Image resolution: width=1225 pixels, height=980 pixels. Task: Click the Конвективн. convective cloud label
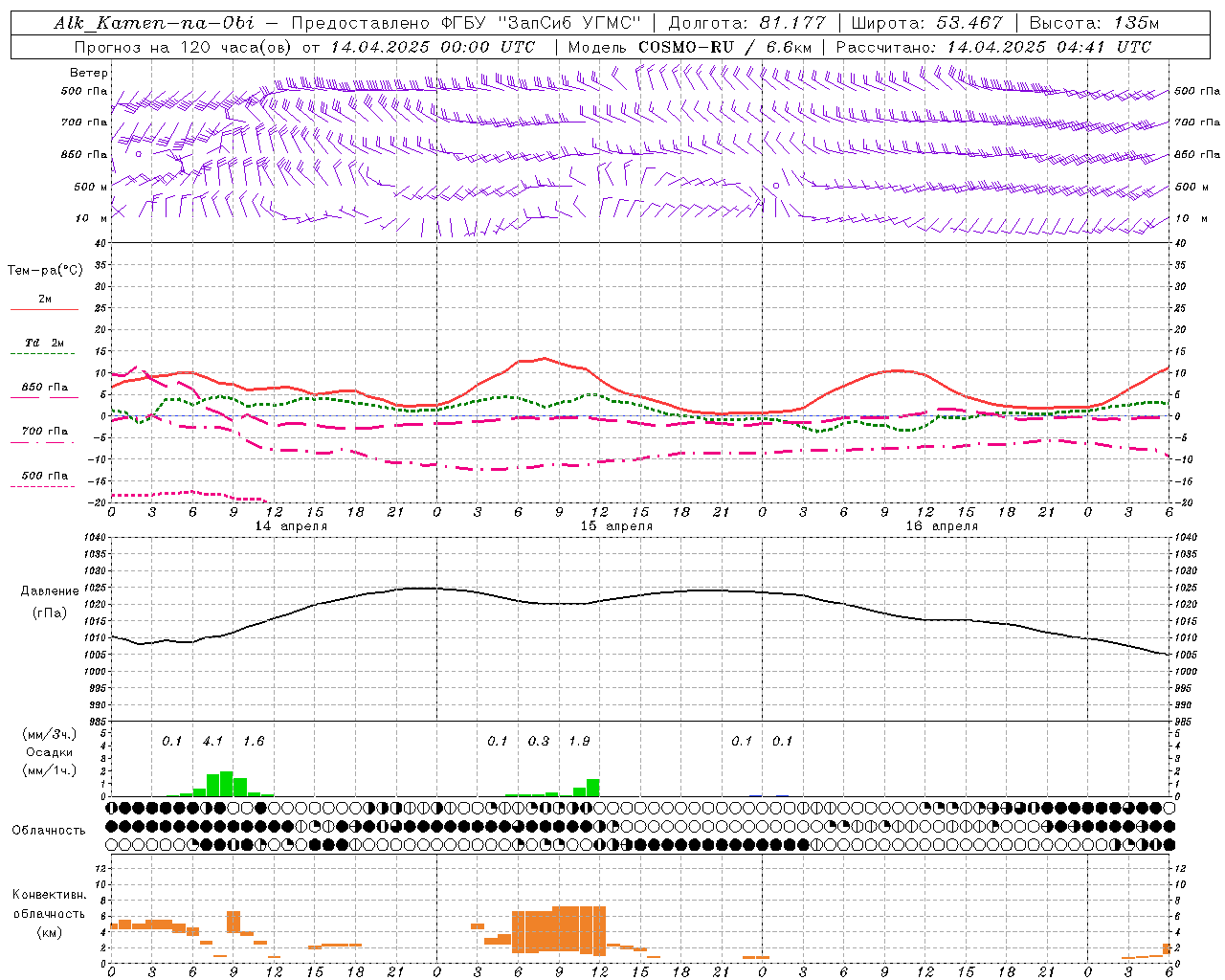coord(49,895)
